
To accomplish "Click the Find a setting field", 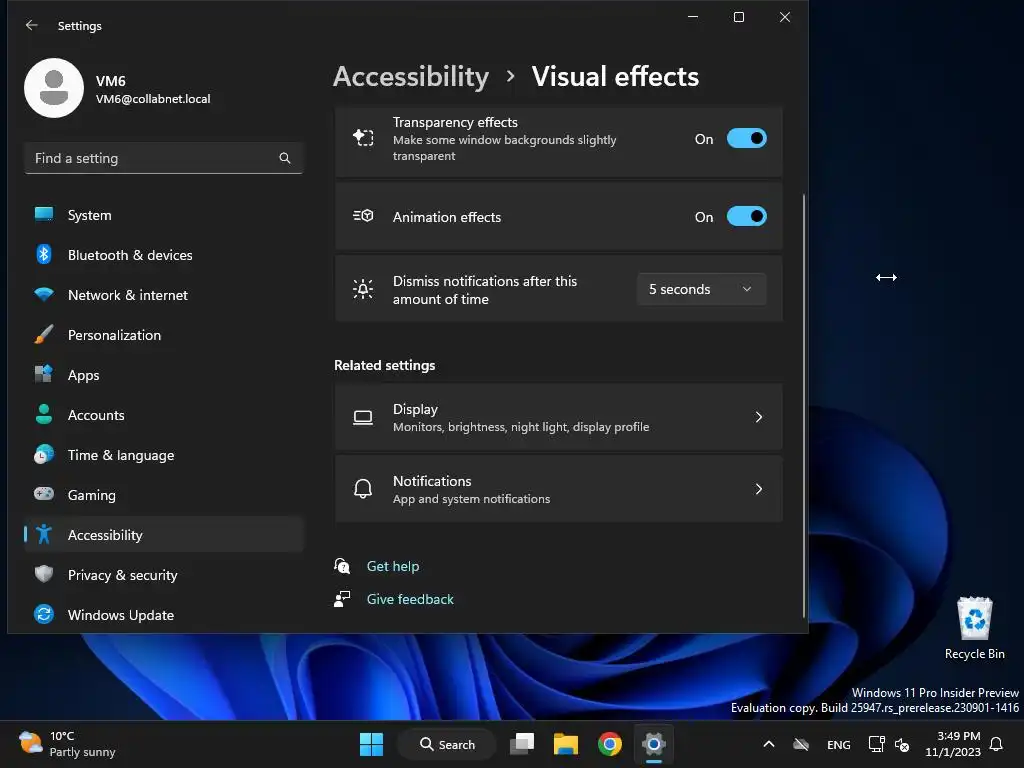I will [164, 158].
